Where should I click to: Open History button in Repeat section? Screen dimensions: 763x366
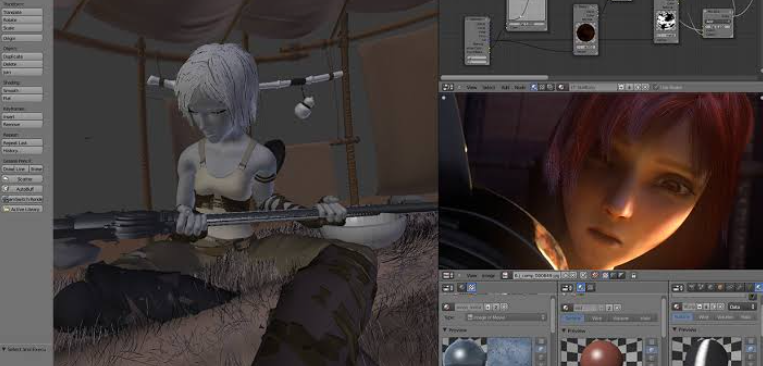pyautogui.click(x=22, y=150)
